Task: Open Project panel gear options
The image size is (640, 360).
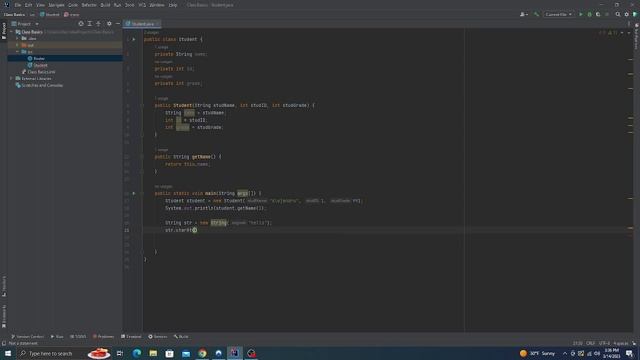Action: point(109,24)
